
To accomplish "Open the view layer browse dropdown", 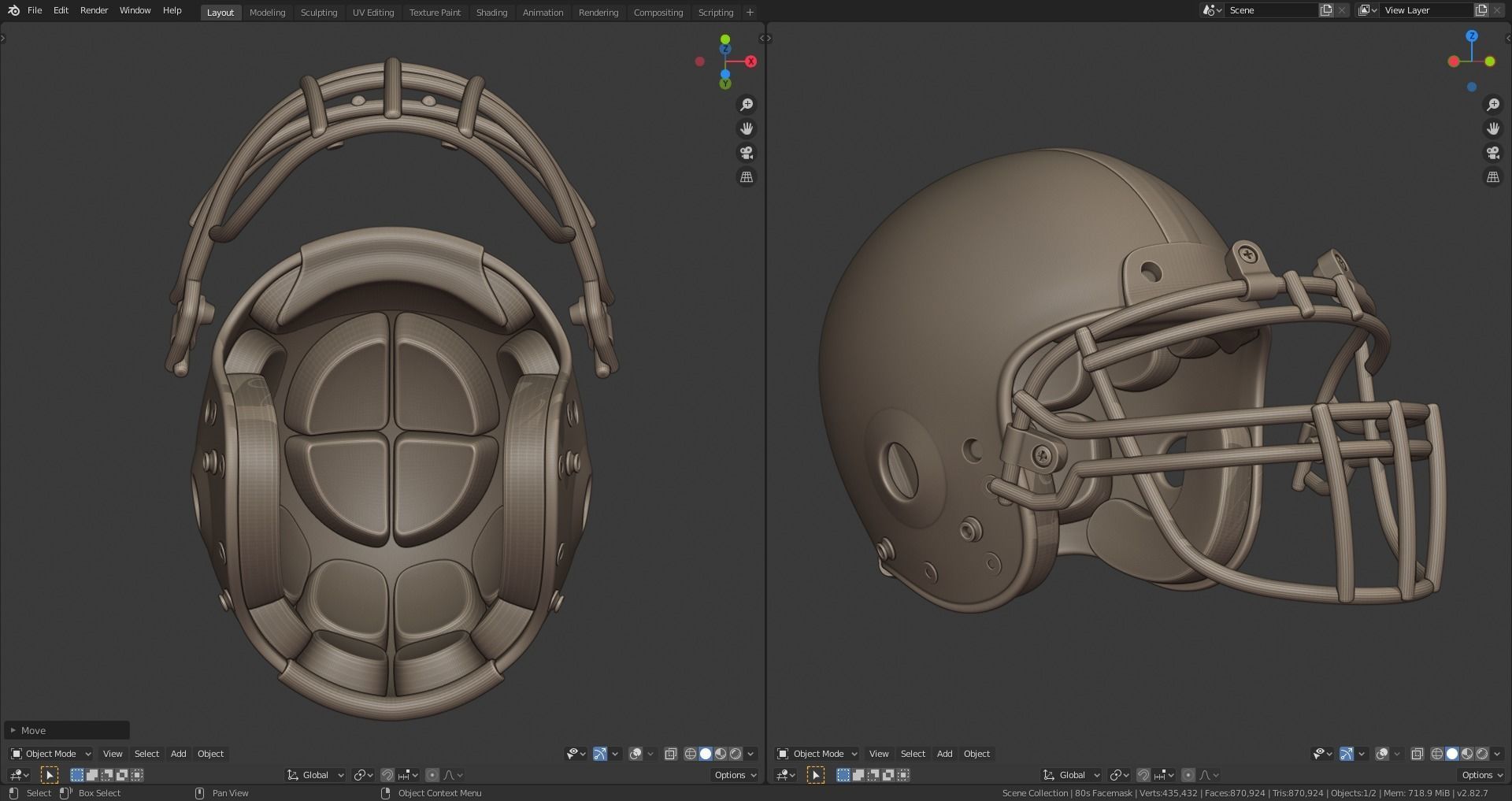I will coord(1368,10).
